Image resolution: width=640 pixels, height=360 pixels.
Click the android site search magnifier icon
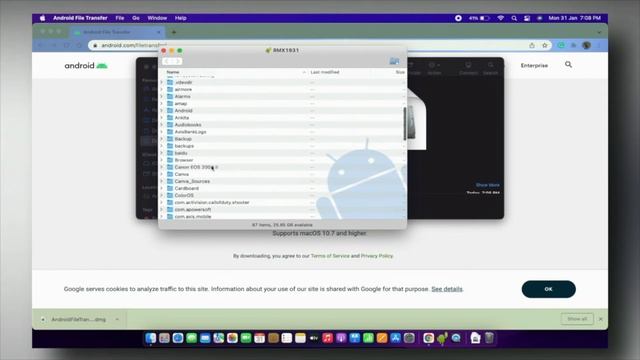click(568, 64)
